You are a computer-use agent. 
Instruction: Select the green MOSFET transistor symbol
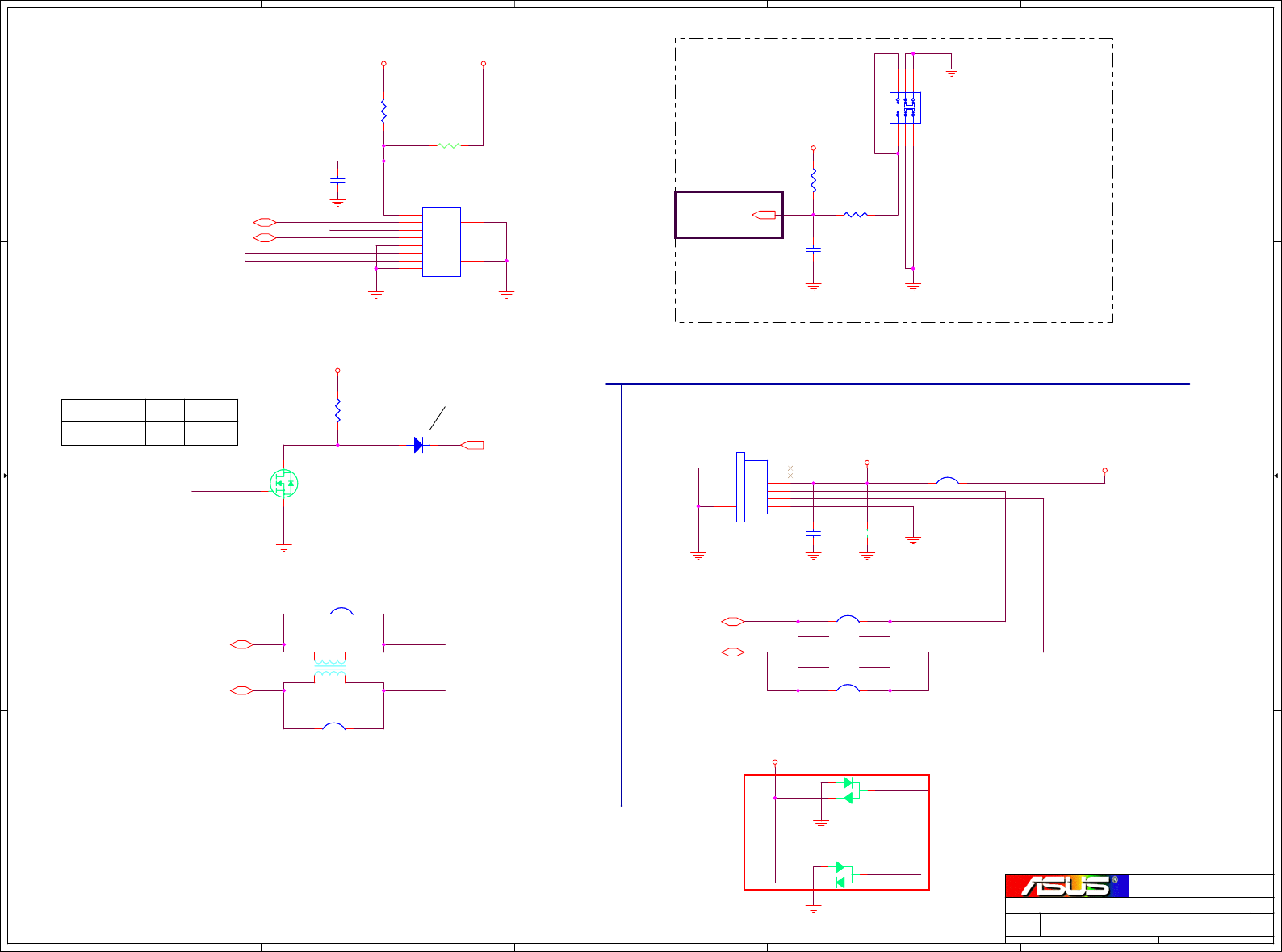point(283,483)
